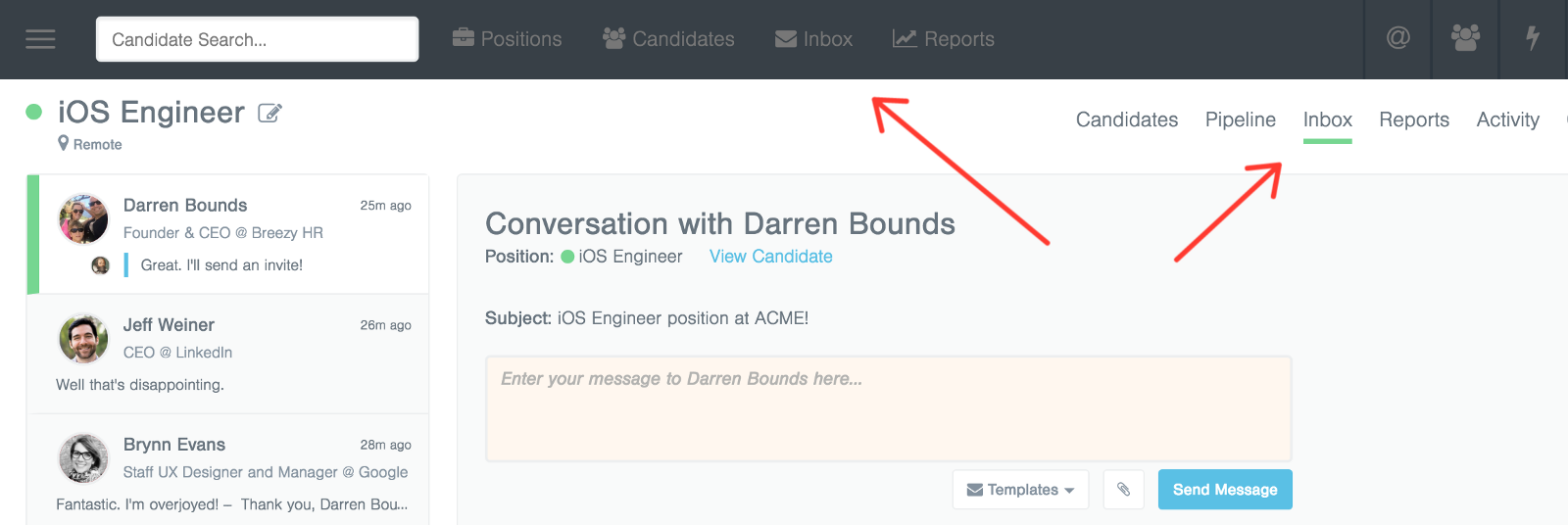Click the message text area
This screenshot has width=1568, height=525.
click(x=888, y=408)
